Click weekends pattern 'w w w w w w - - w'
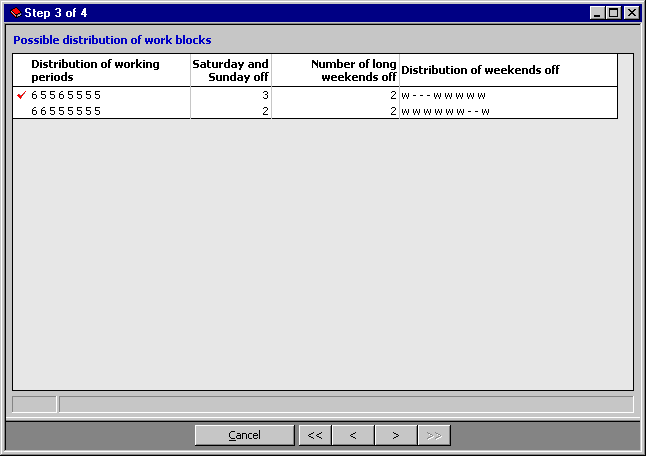Screen dimensions: 646x456 coord(445,111)
